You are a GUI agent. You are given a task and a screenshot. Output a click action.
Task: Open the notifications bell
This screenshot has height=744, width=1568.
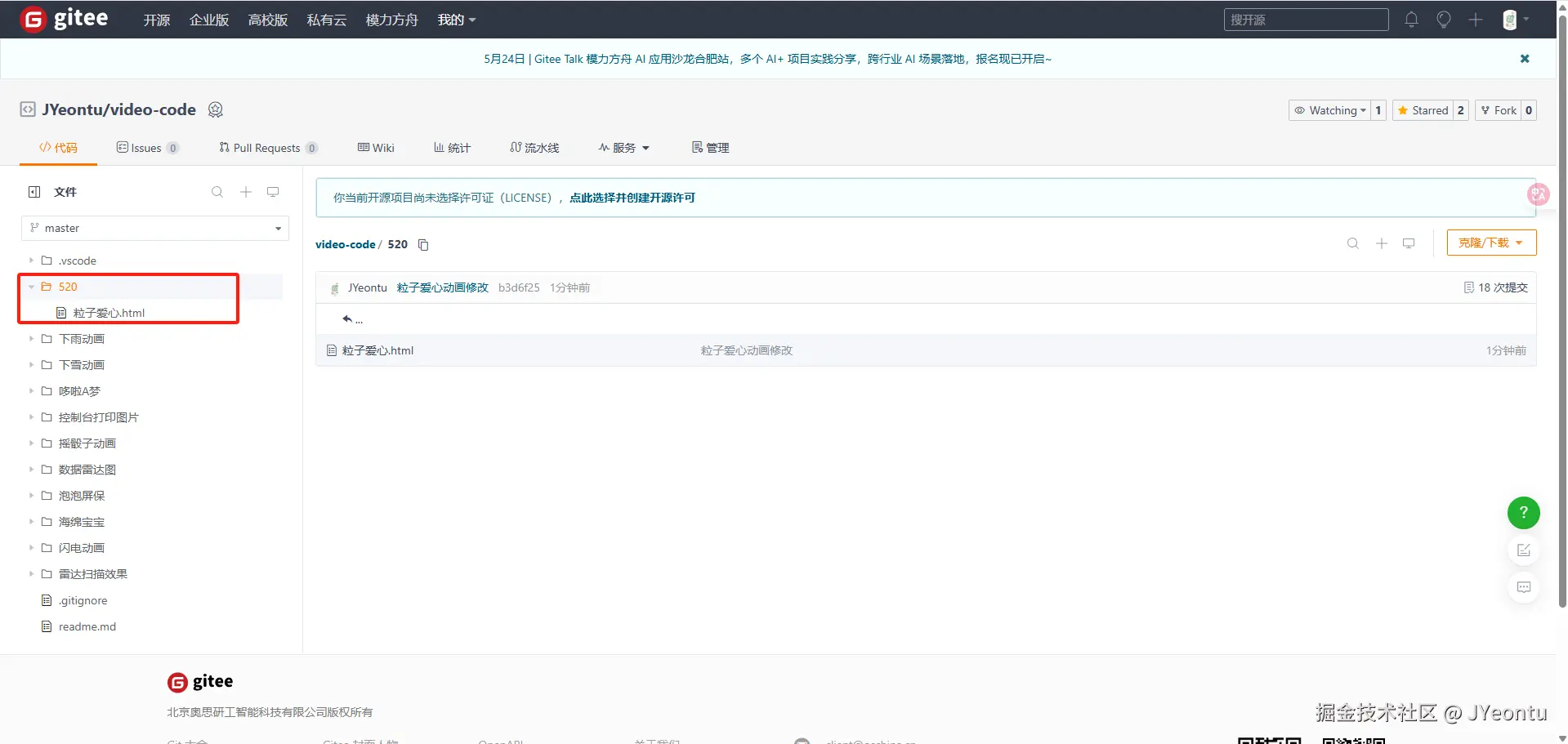click(x=1411, y=20)
